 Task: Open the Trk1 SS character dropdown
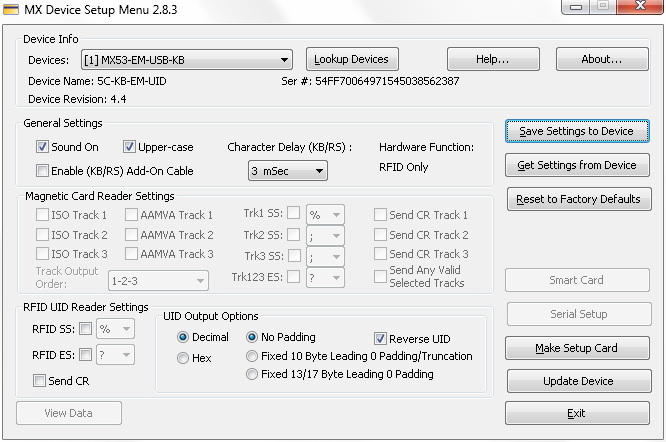325,214
